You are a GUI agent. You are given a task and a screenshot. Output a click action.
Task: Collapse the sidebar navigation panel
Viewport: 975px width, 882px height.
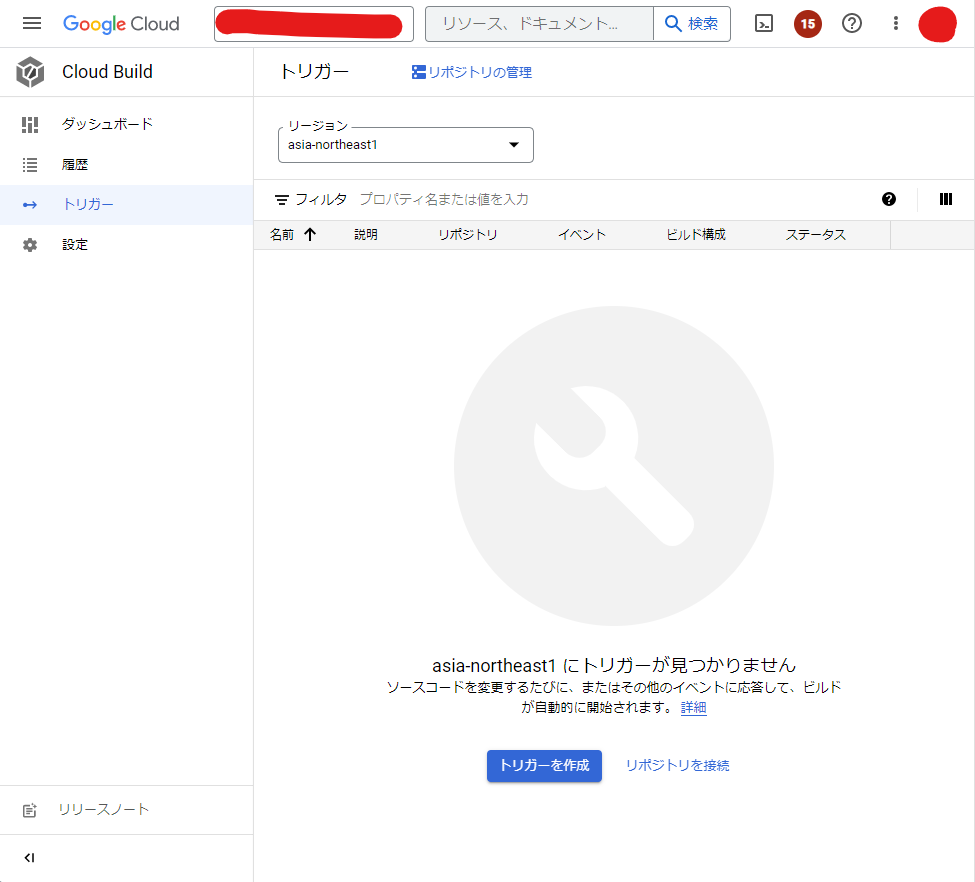(29, 858)
